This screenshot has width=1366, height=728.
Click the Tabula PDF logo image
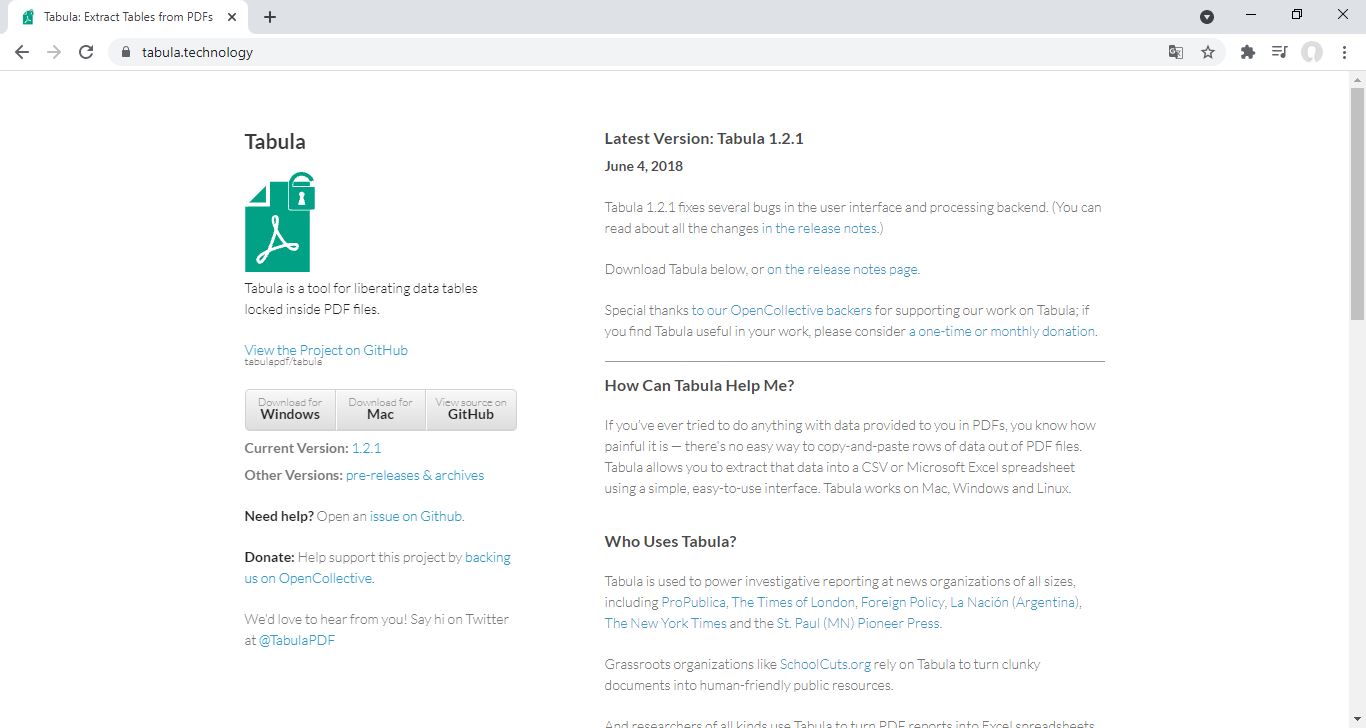[279, 222]
